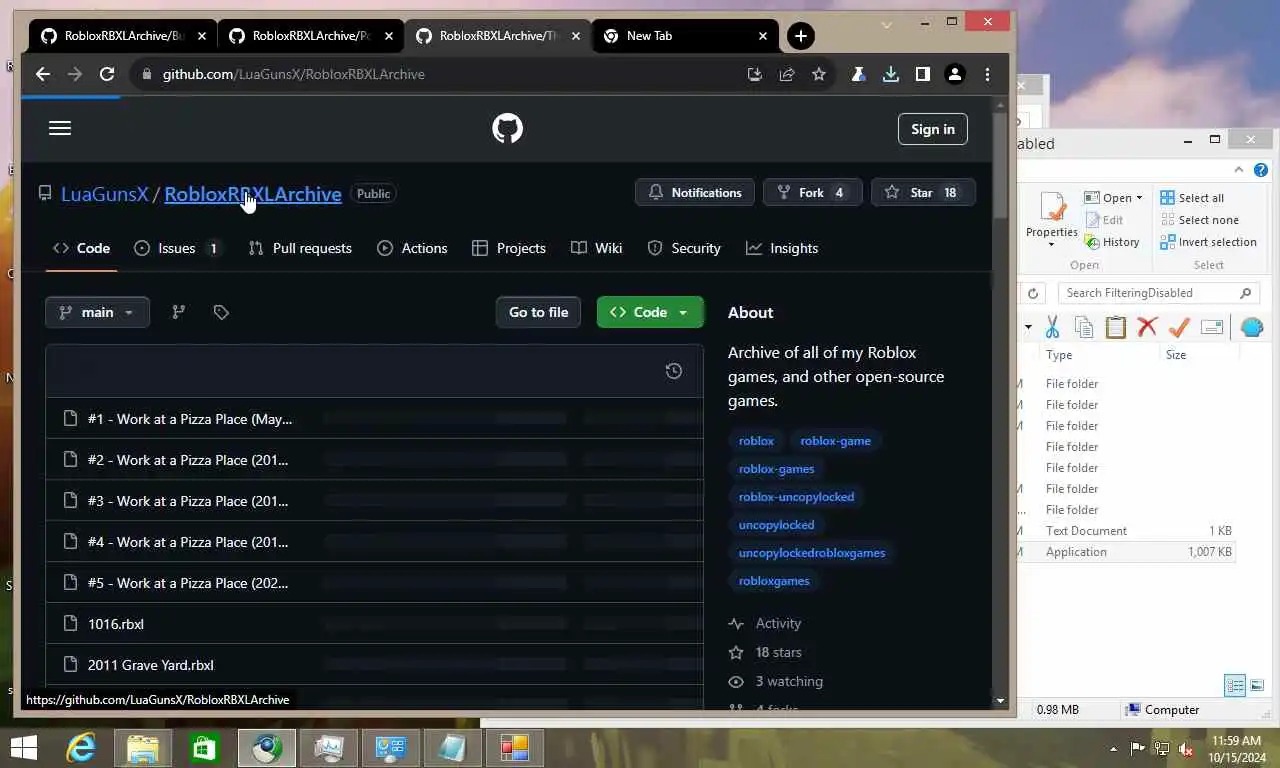Open the GitHub hamburger navigation menu
Image resolution: width=1280 pixels, height=768 pixels.
point(60,128)
